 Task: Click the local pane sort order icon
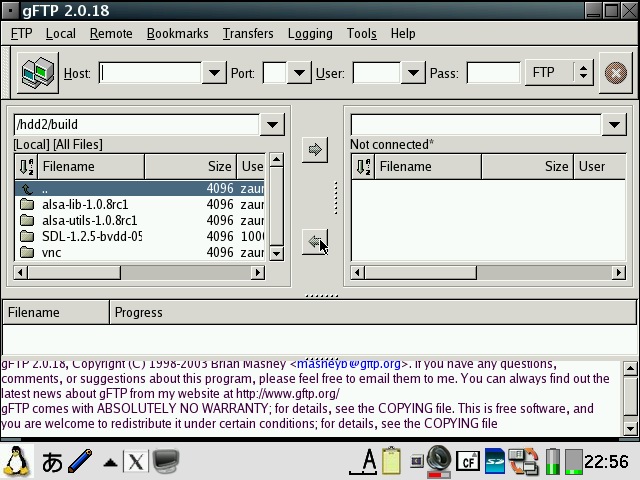tap(26, 167)
